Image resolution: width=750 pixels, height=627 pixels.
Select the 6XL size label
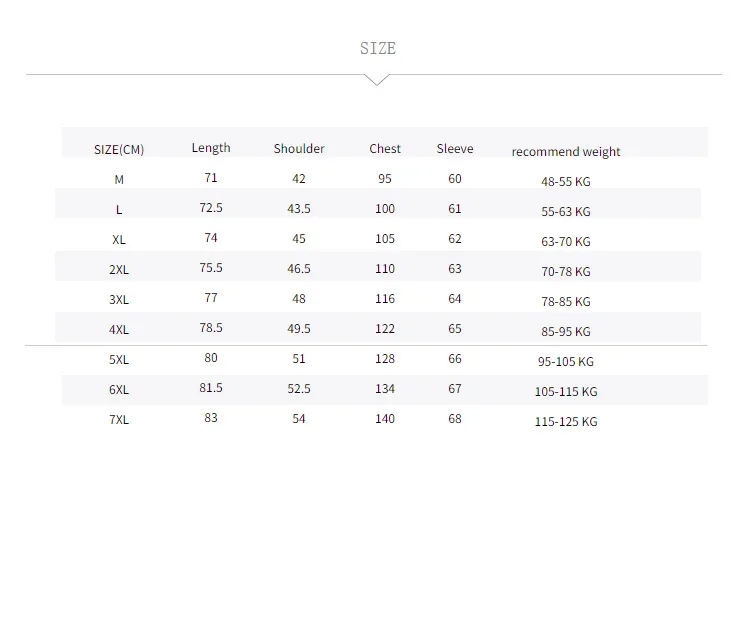119,390
